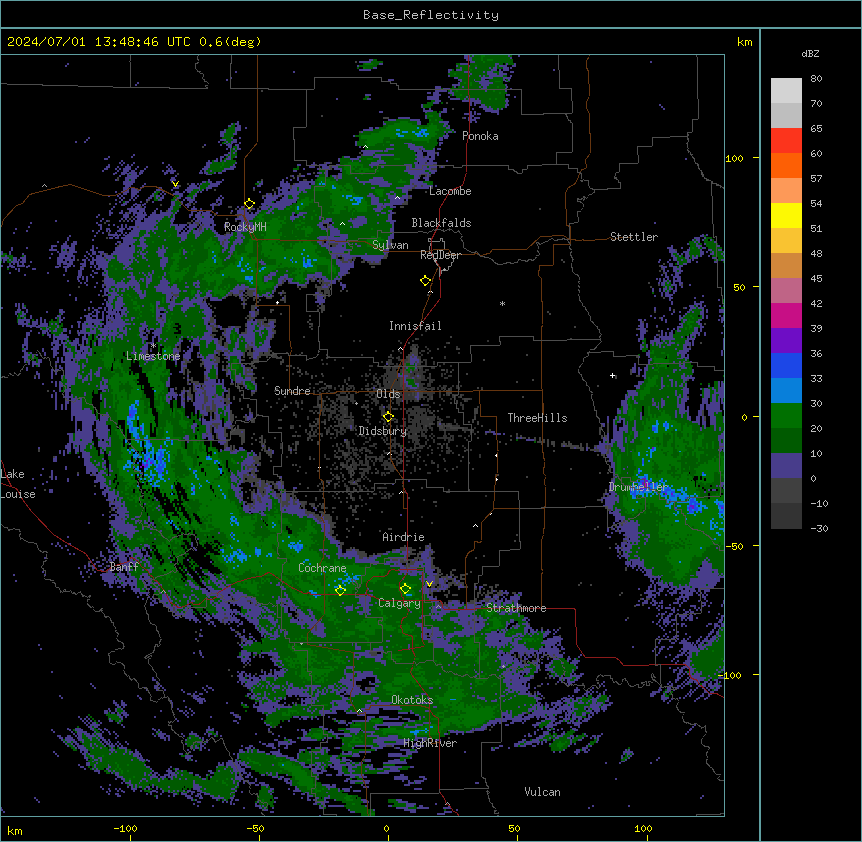Click the Olds label
This screenshot has height=842, width=862.
(388, 394)
